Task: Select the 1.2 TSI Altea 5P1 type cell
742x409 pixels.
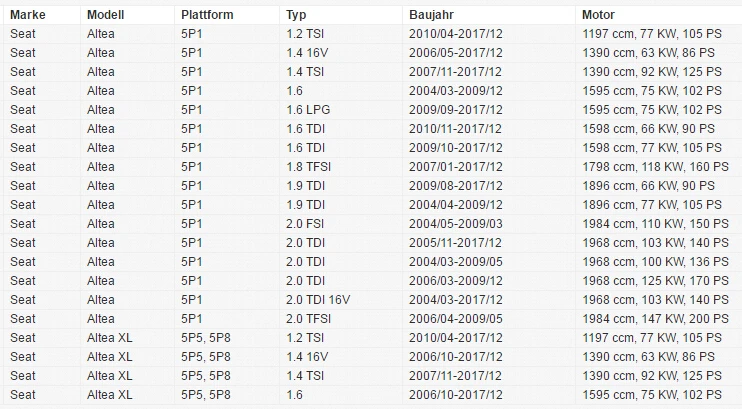Action: click(x=305, y=34)
